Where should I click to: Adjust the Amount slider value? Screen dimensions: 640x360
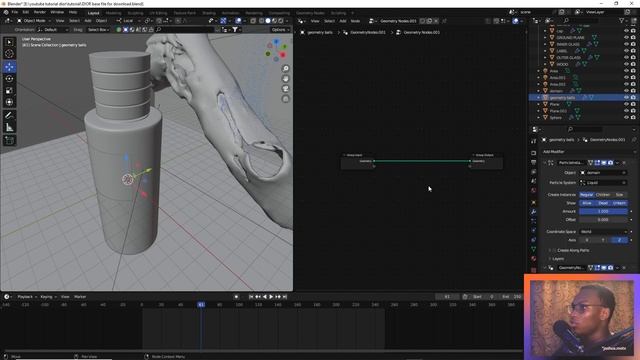[603, 211]
